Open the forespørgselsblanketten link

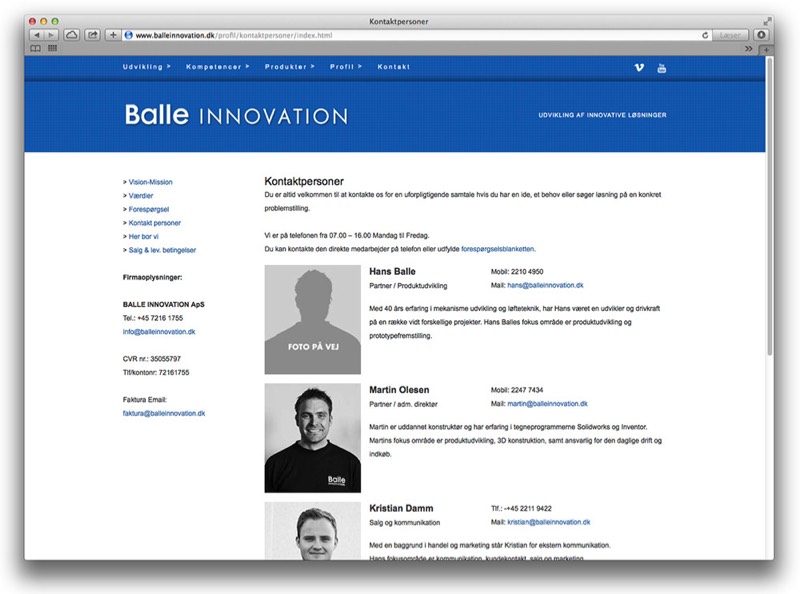[498, 249]
